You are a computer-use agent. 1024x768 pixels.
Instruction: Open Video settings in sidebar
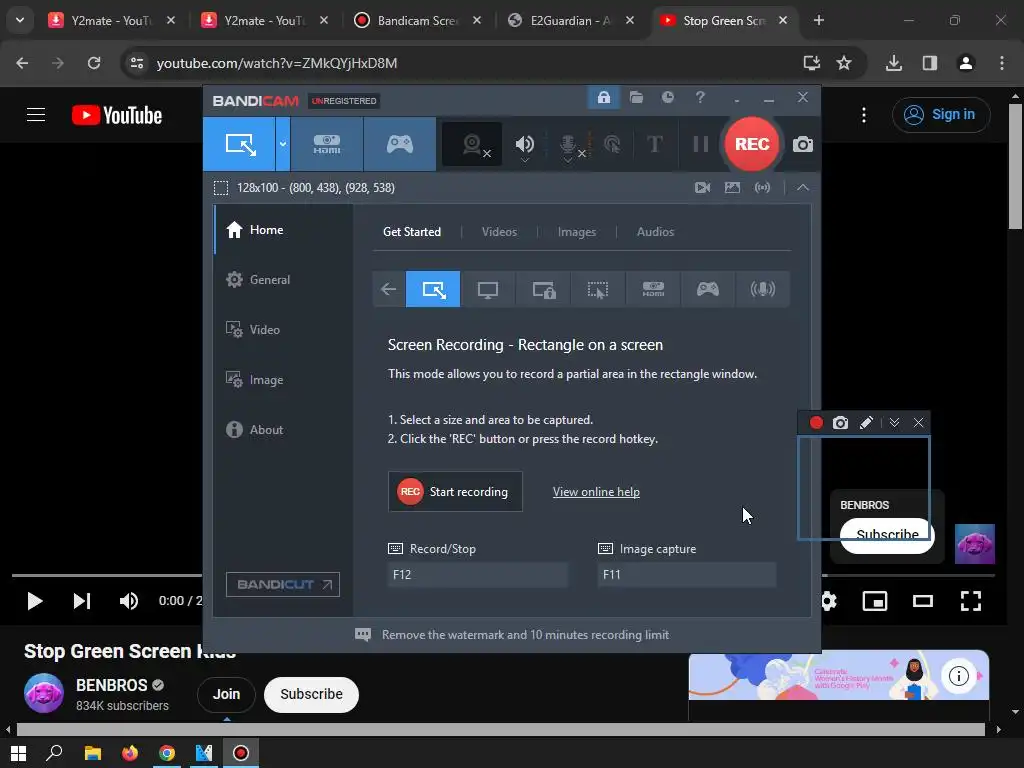click(x=283, y=330)
